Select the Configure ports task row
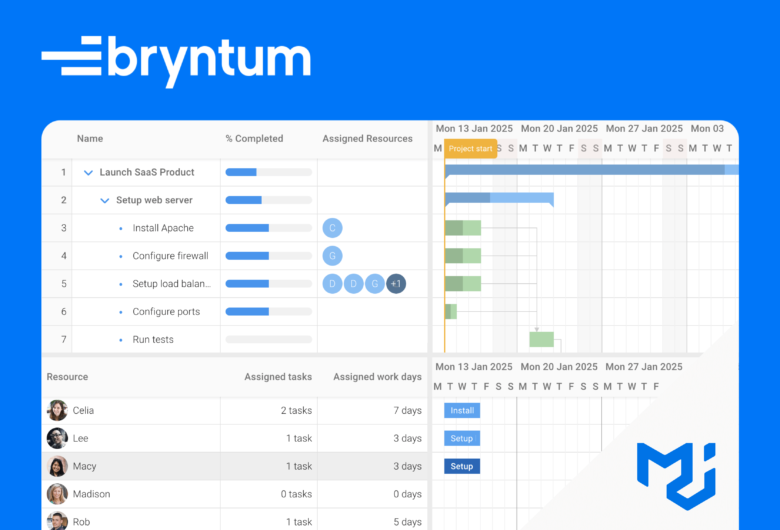 (x=235, y=312)
